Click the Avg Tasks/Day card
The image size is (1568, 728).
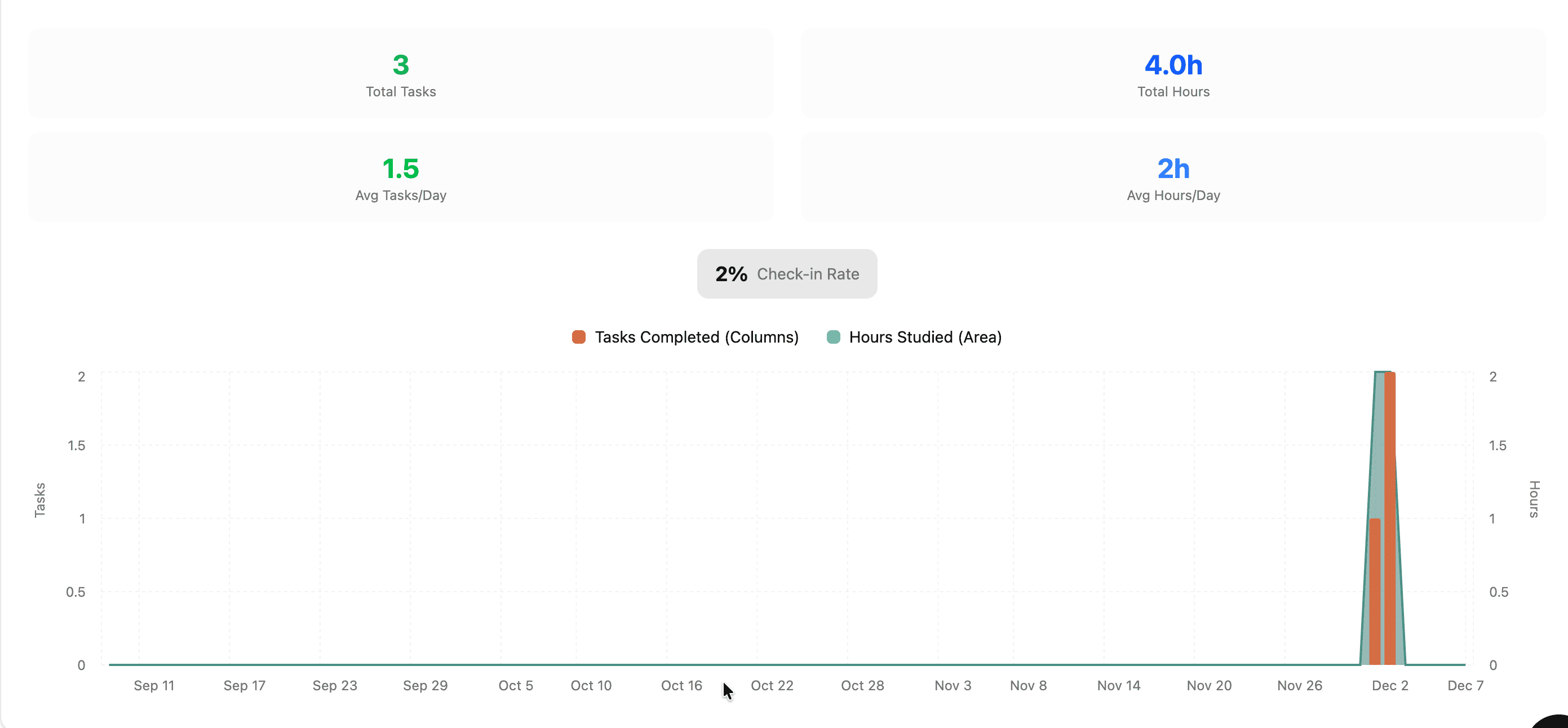click(400, 176)
